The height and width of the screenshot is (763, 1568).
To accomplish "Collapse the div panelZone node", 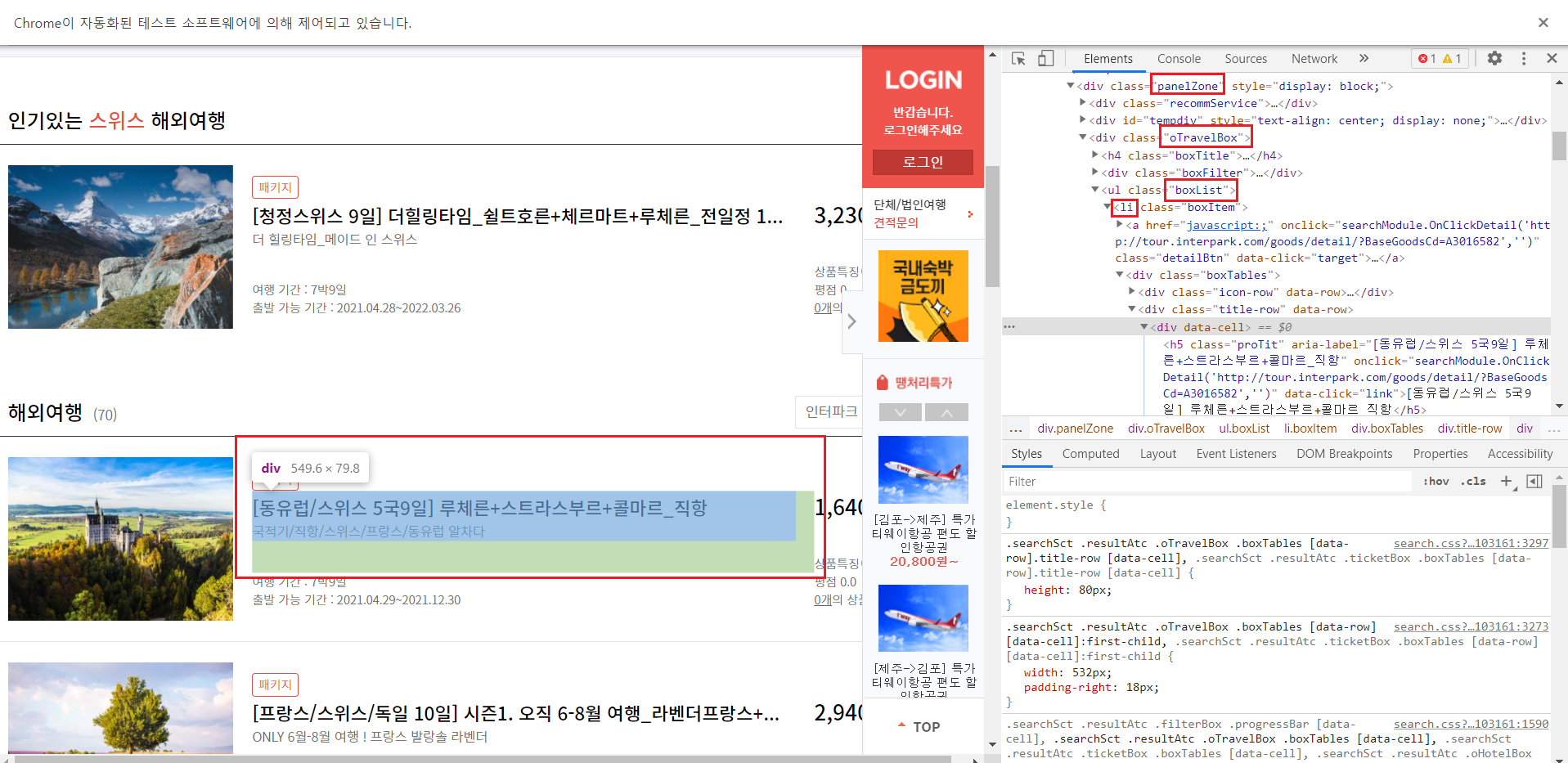I will [1070, 85].
